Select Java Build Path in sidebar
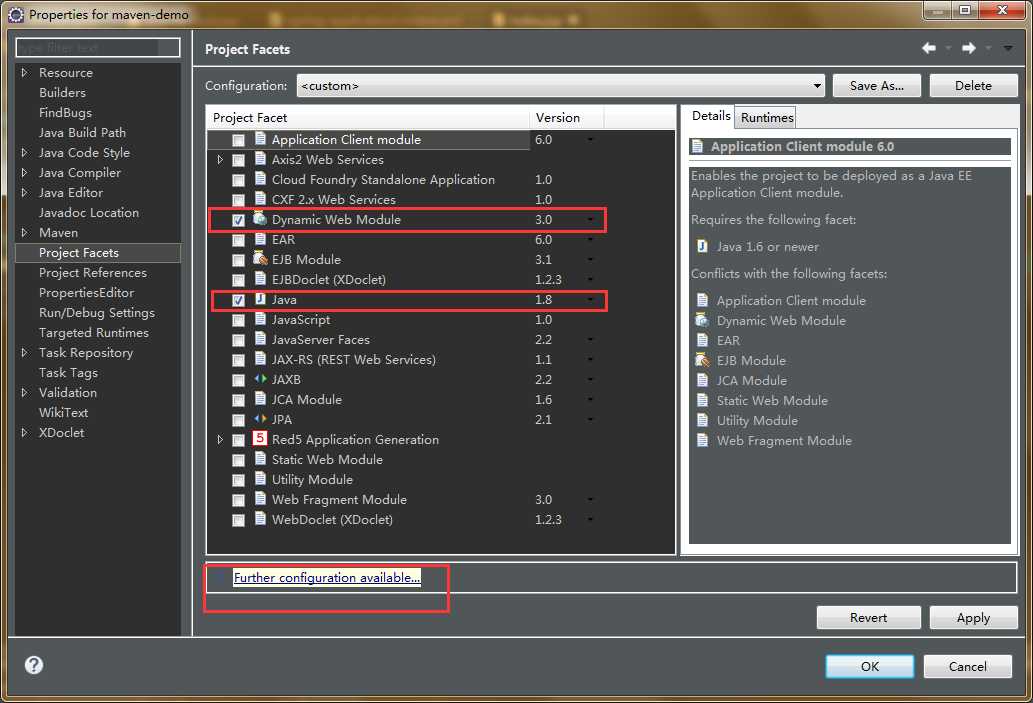1033x703 pixels. click(82, 132)
